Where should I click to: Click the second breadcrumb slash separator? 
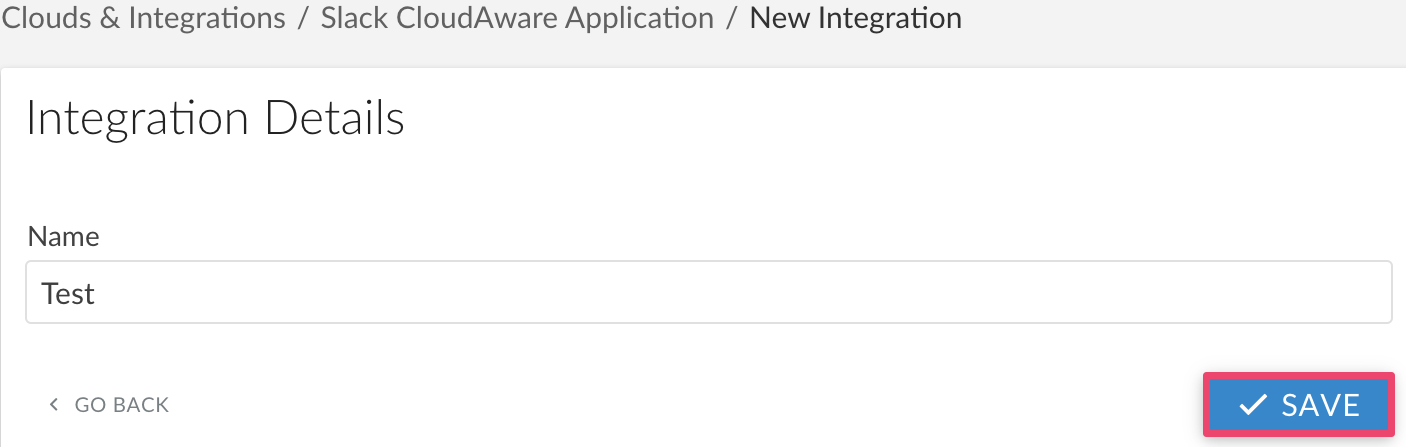tap(731, 18)
